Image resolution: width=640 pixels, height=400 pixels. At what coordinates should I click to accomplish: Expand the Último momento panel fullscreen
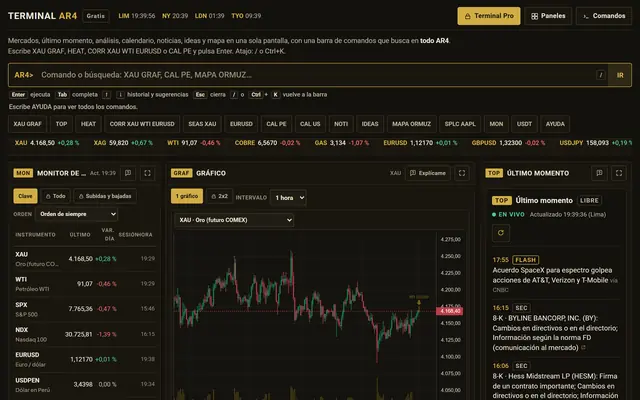coord(619,173)
